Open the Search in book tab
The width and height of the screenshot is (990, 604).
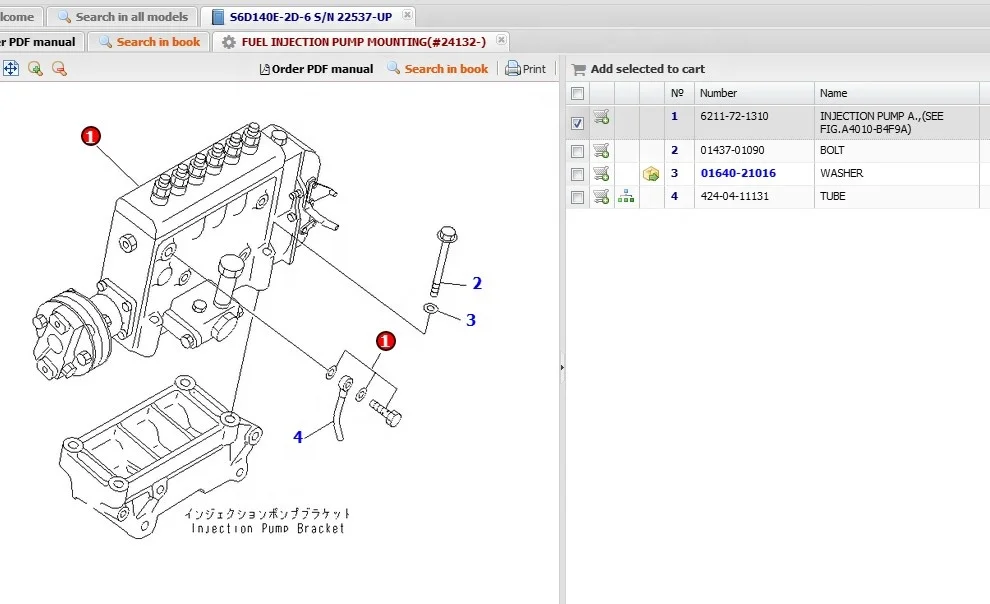click(149, 42)
